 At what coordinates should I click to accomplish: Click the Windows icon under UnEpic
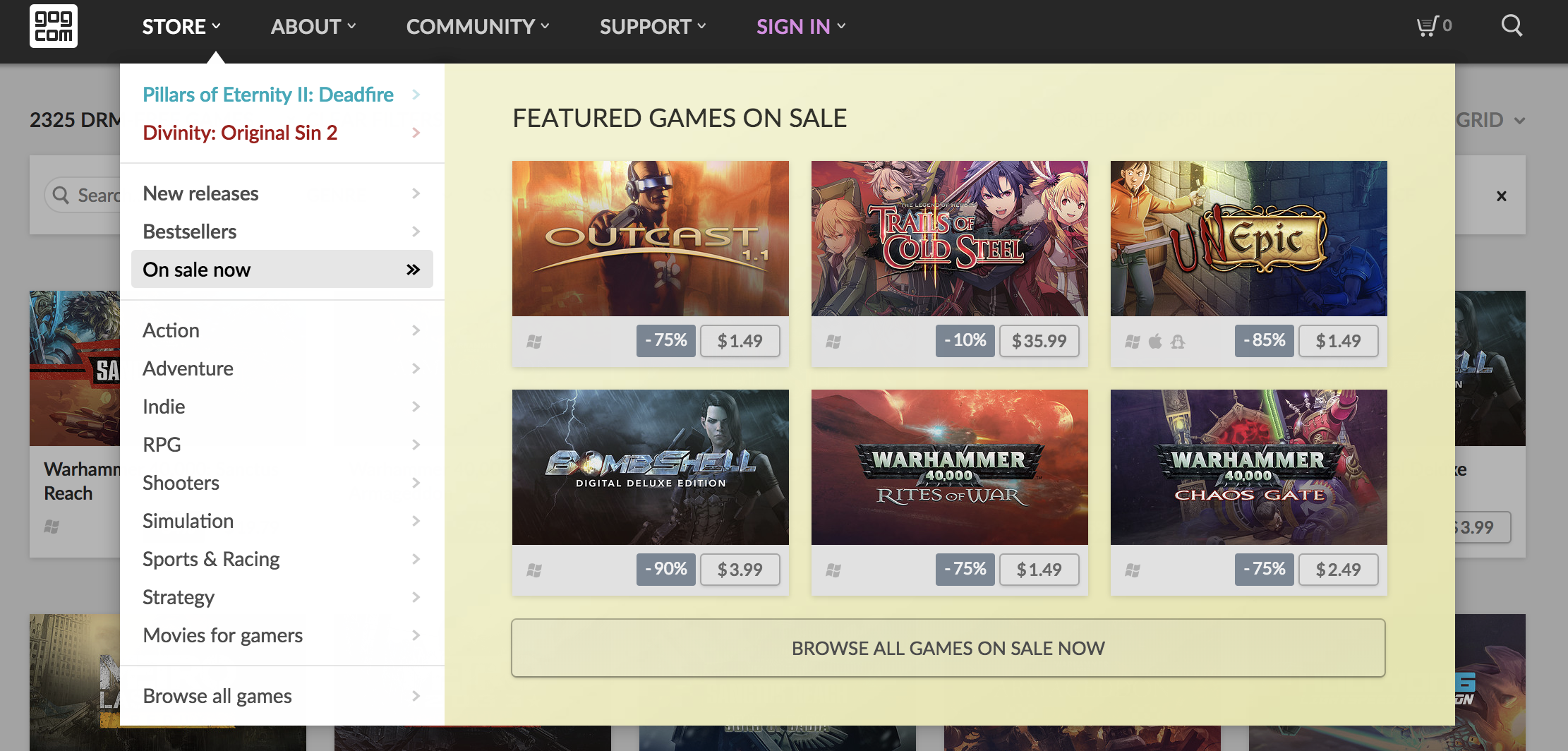coord(1133,342)
